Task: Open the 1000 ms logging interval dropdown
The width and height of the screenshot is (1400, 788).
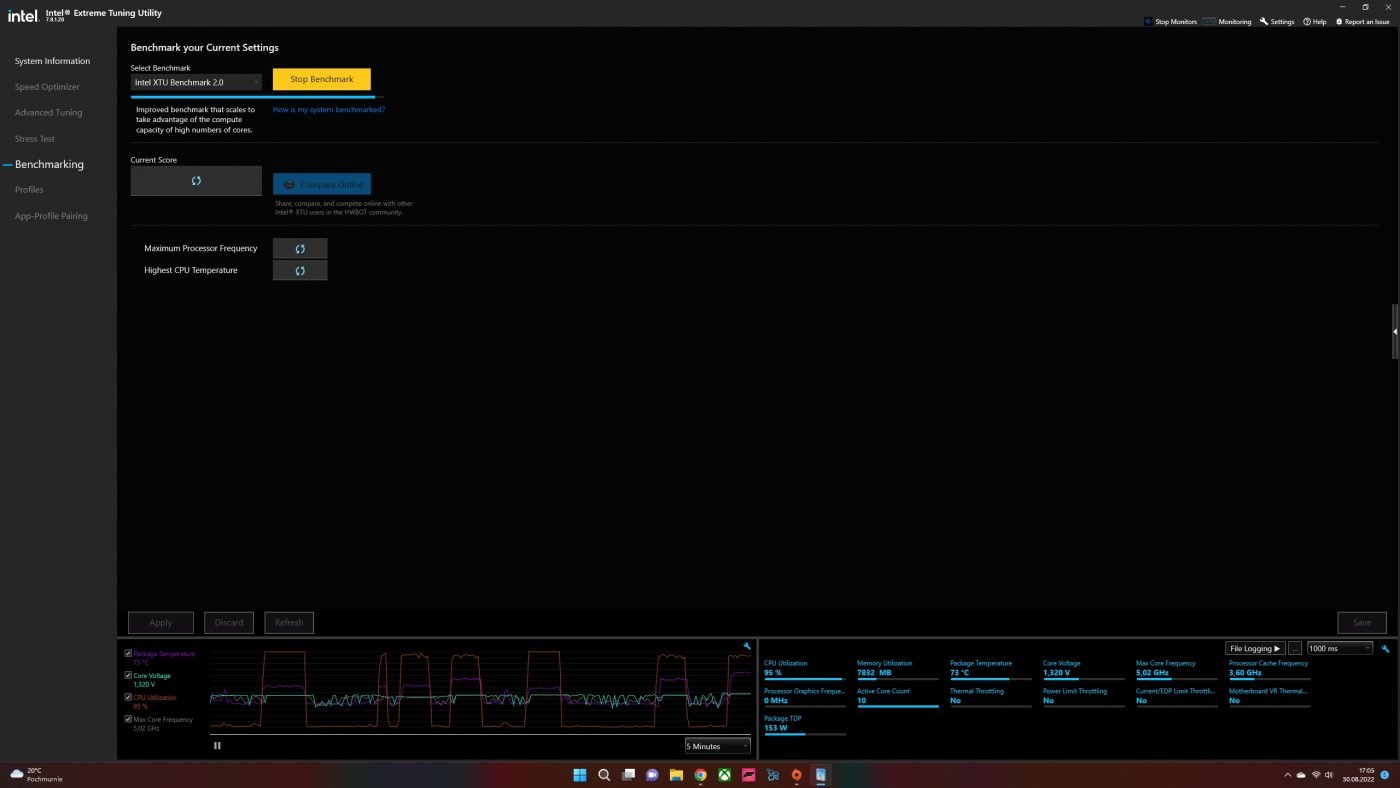Action: tap(1340, 648)
